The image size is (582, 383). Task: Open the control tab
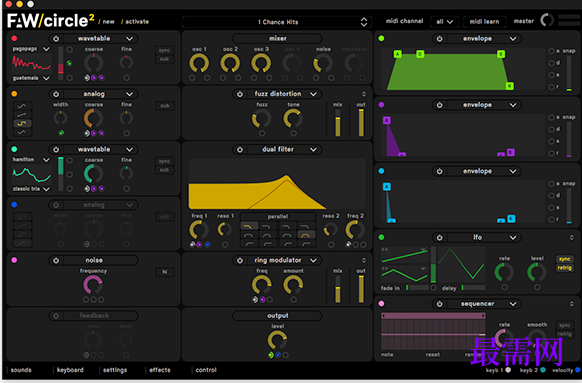click(206, 370)
